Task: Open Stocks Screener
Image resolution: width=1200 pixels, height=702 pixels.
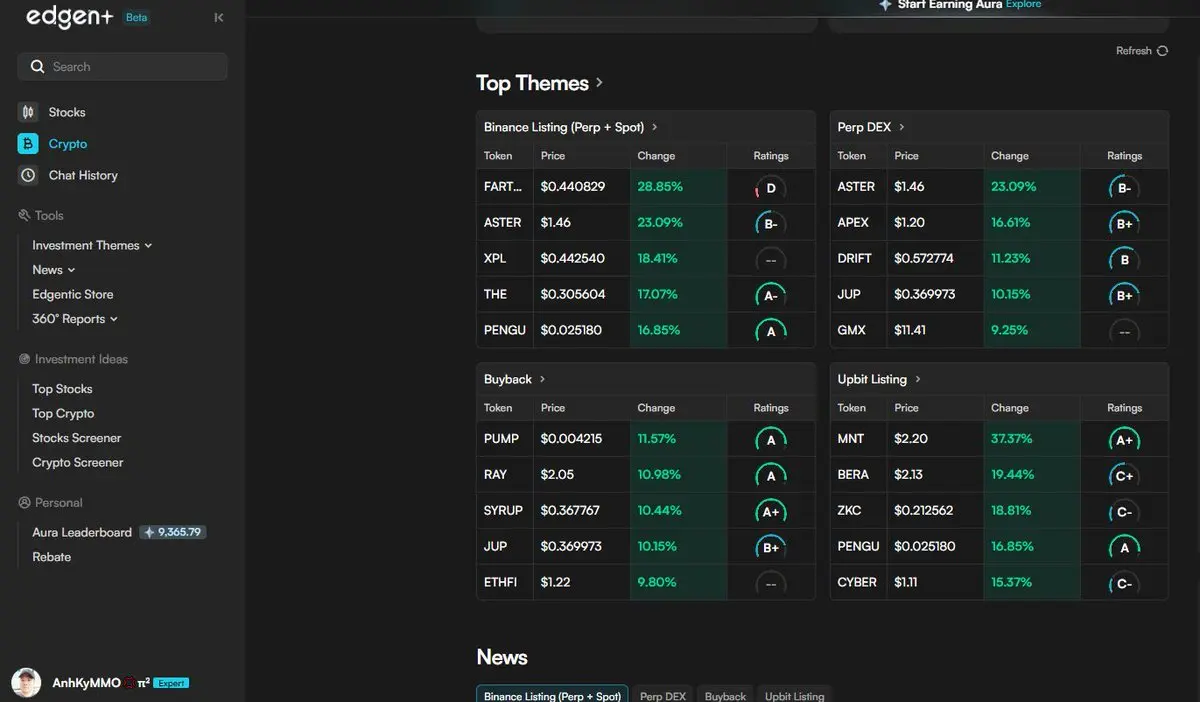Action: (77, 438)
